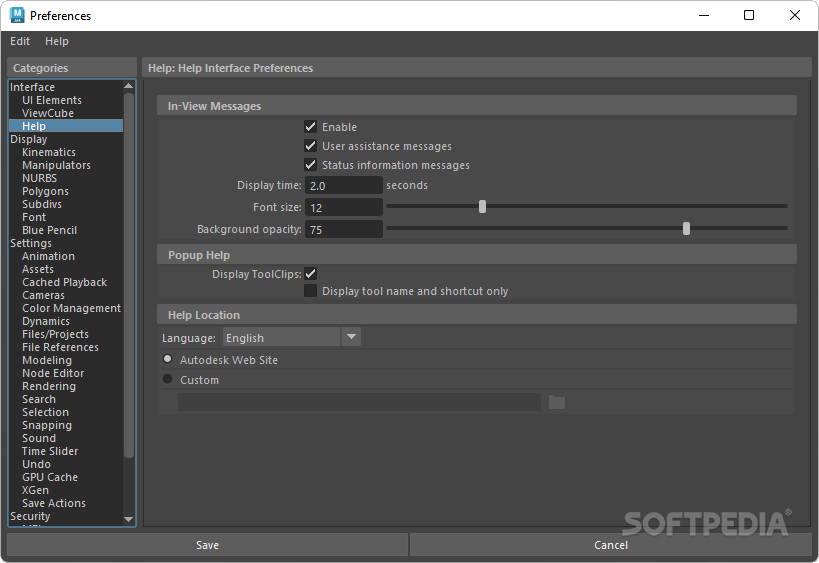
Task: Select Time Slider category
Action: [50, 451]
